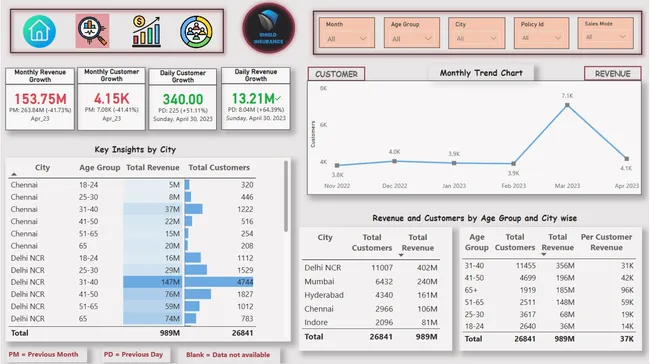Click the Delhi NCR 31-40 highlighted row
Screen dimensions: 650x364
click(x=132, y=282)
